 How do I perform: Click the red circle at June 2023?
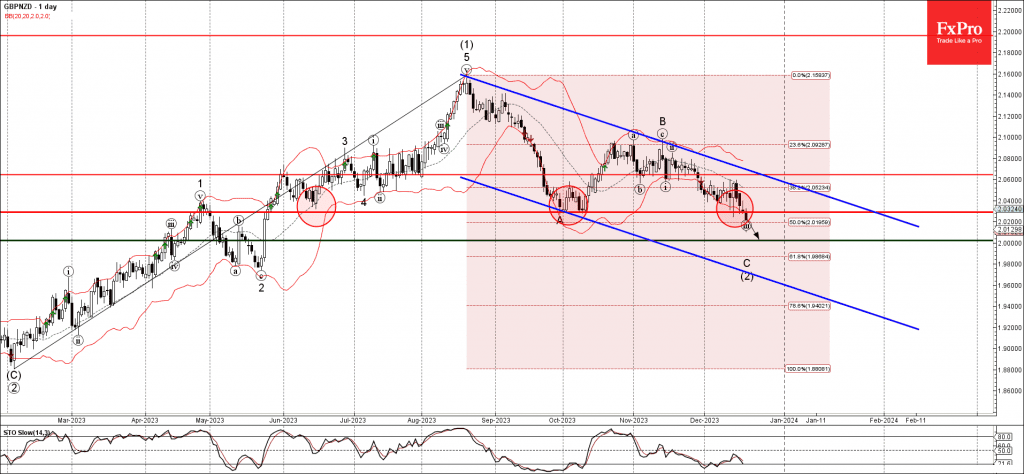click(315, 205)
